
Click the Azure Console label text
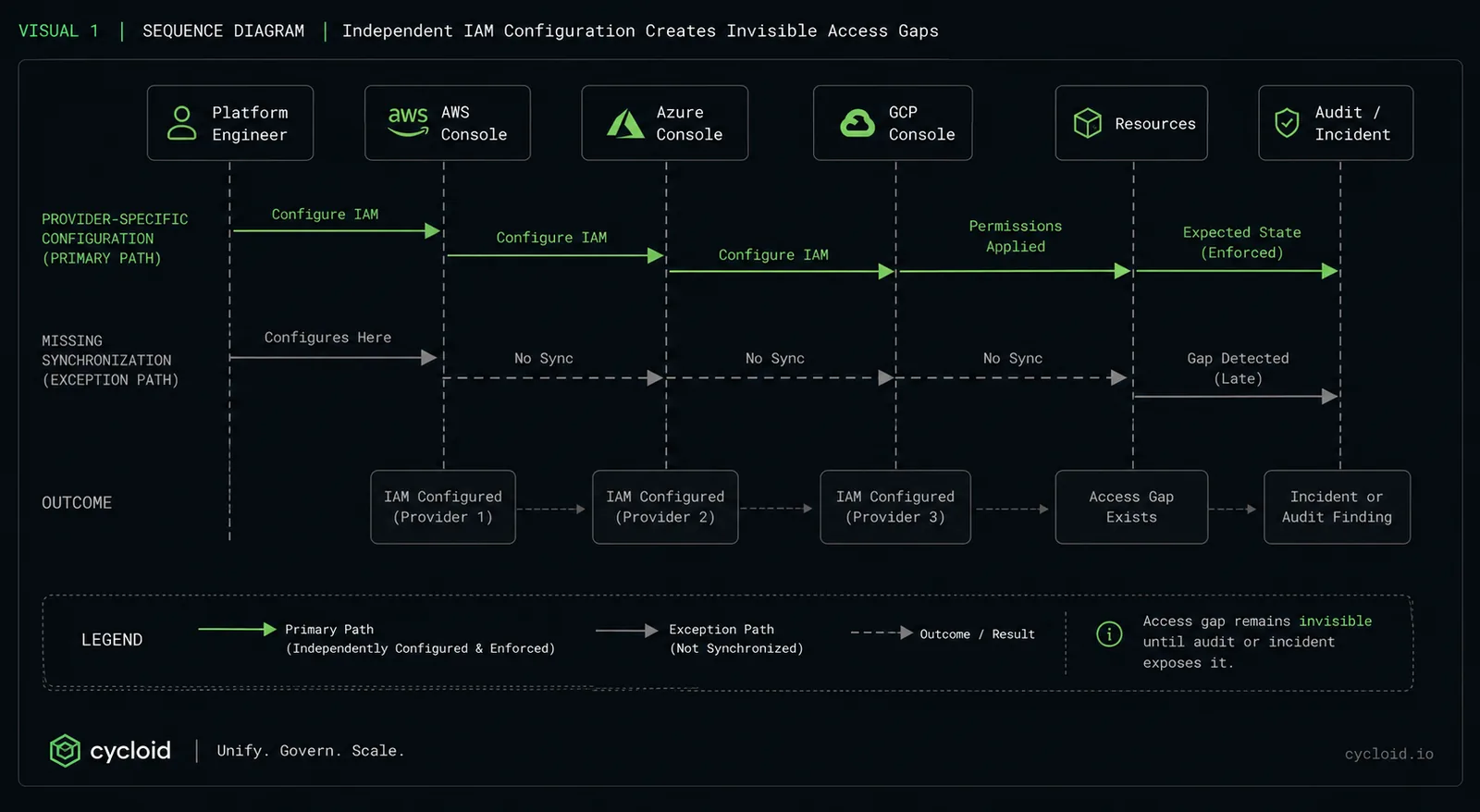pos(689,123)
